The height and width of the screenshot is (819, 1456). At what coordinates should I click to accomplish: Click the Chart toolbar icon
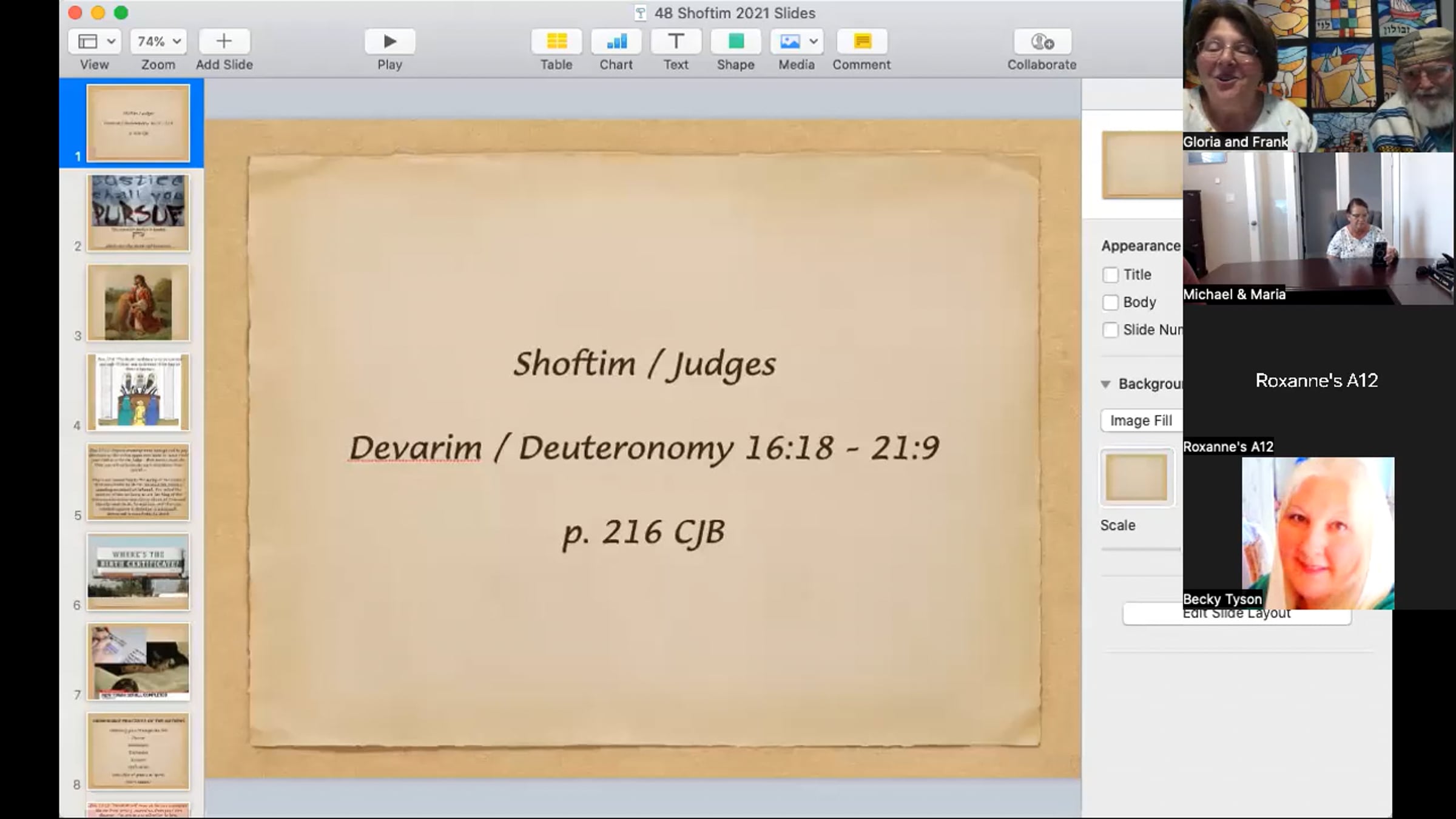616,41
